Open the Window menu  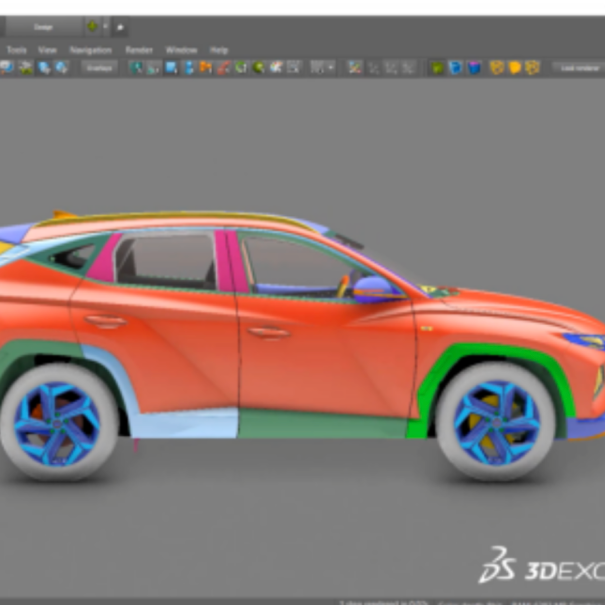tap(181, 50)
